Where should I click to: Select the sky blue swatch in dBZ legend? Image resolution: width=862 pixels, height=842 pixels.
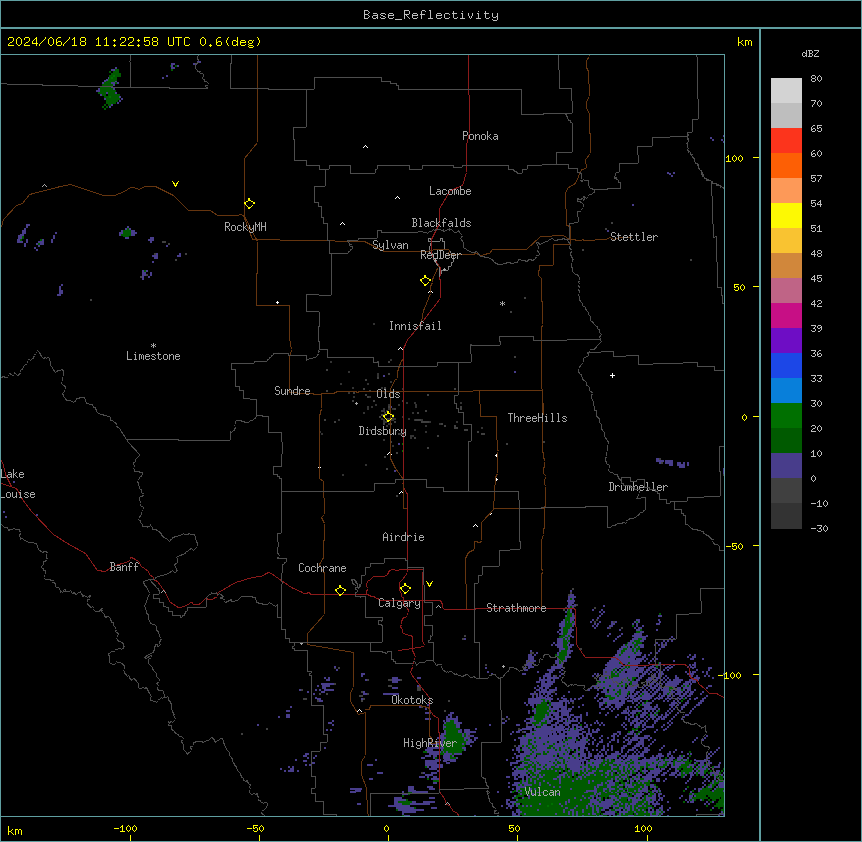point(786,390)
